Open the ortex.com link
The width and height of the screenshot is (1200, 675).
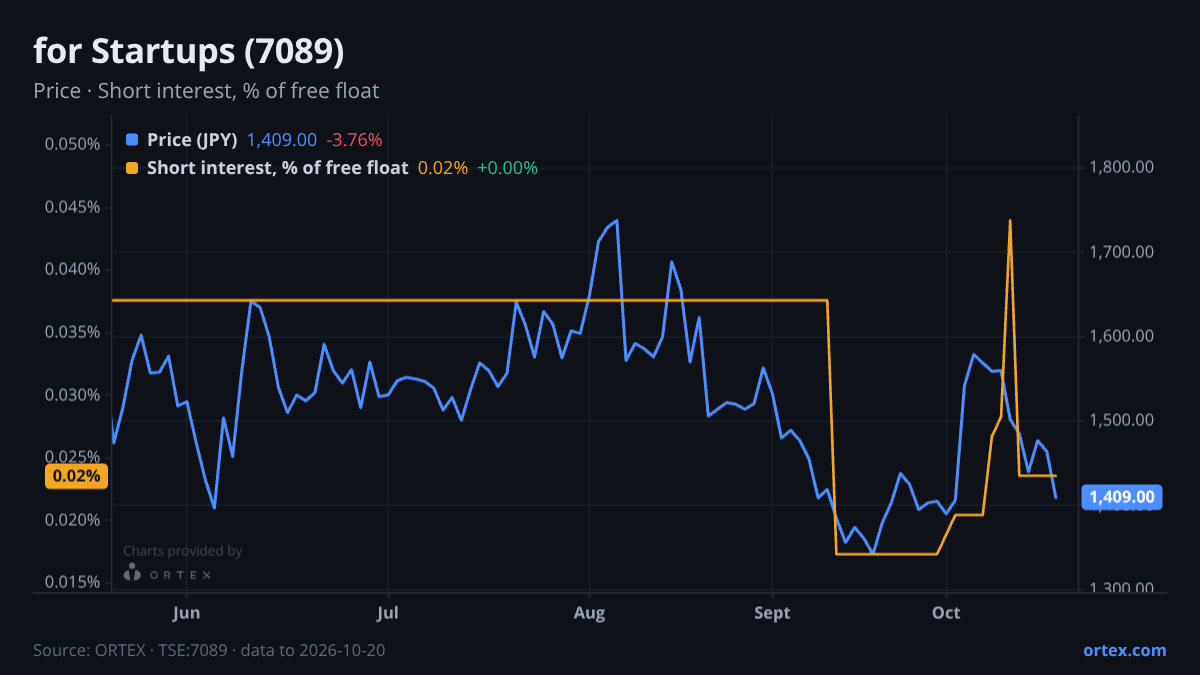click(x=1125, y=650)
